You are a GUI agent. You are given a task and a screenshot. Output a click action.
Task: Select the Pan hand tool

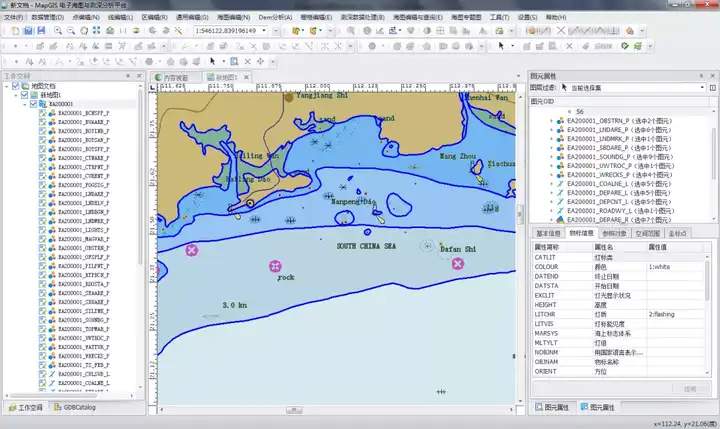click(x=84, y=31)
